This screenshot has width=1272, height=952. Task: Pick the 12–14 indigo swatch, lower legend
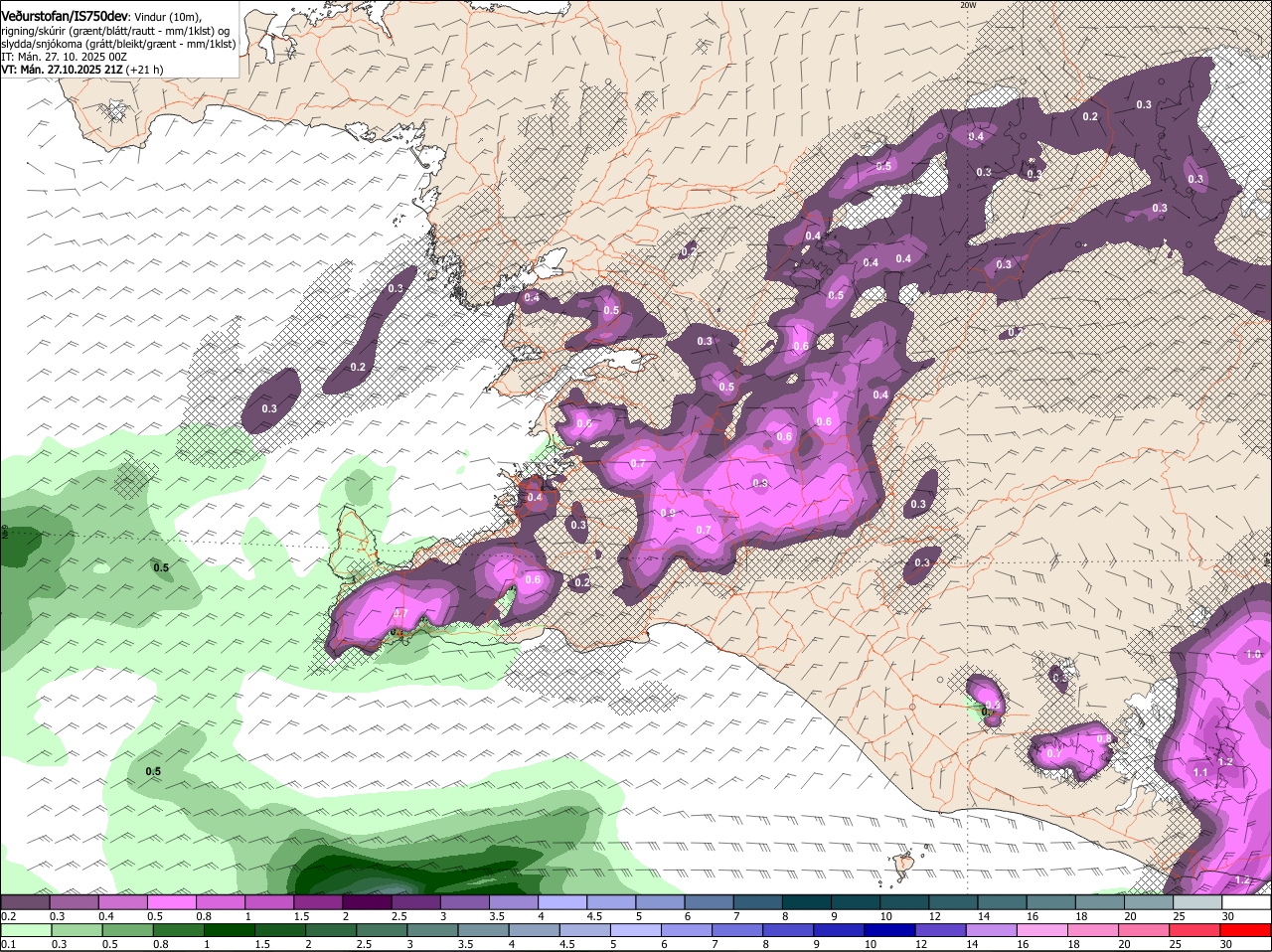(942, 929)
